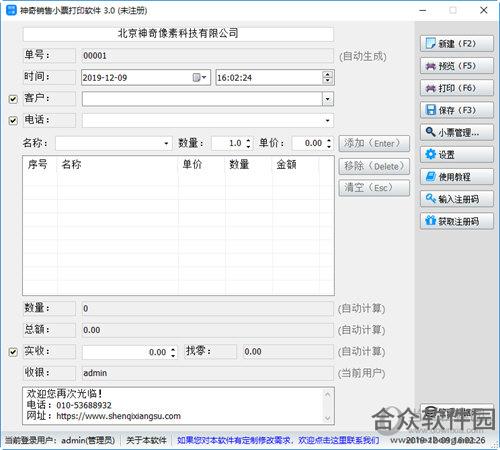Viewport: 500px width, 450px height.
Task: Adjust the 数量 quantity 1.0 spinner
Action: [x=248, y=144]
